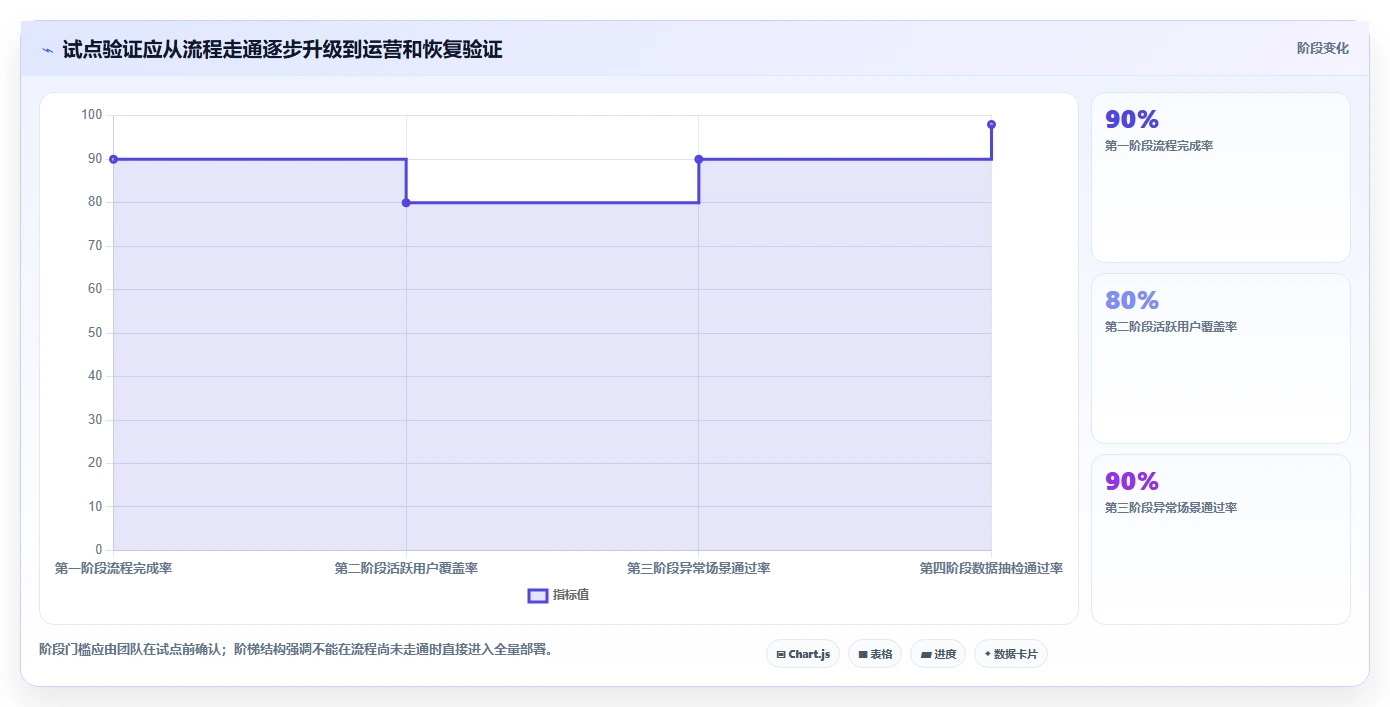1390x707 pixels.
Task: Click the 第二阶段活跃用户覆盖率 caption in its card
Action: 1171,327
